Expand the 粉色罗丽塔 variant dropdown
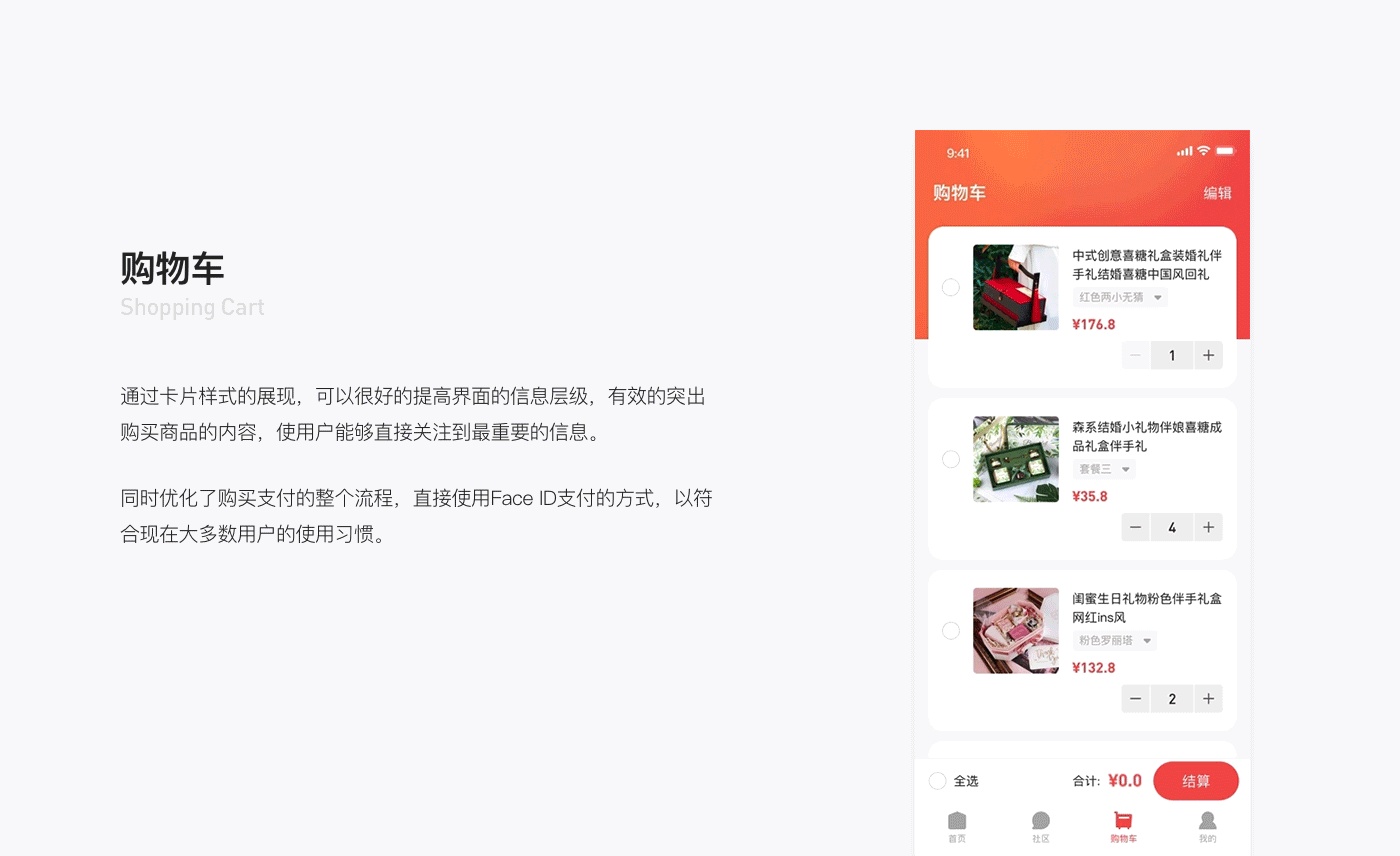The image size is (1400, 856). (x=1115, y=640)
